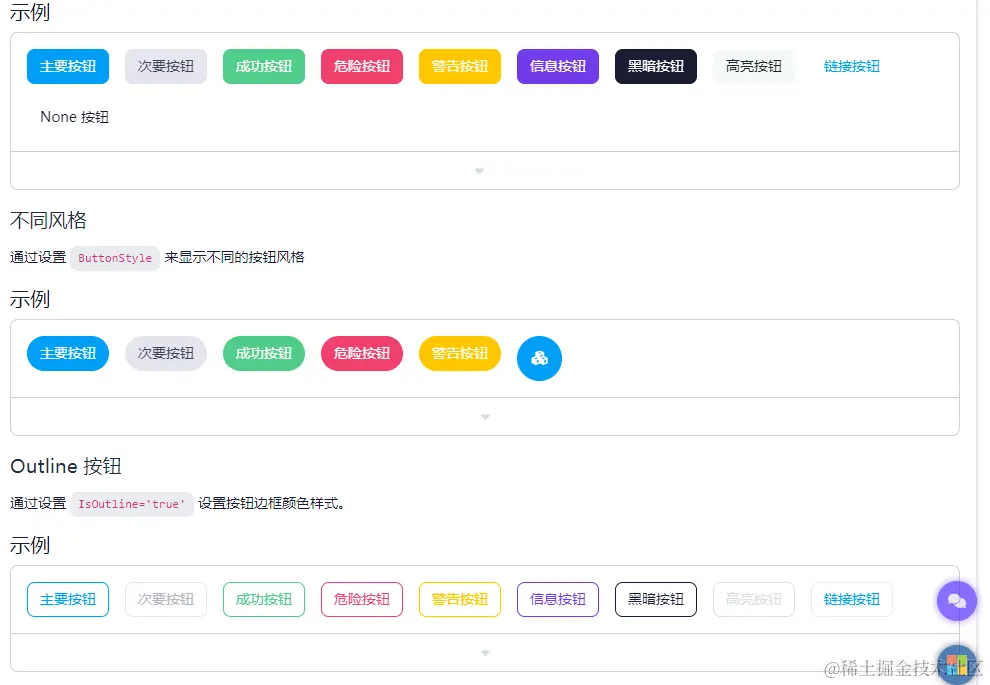
Task: Click the black 黑暗按钮 dark button
Action: tap(655, 65)
